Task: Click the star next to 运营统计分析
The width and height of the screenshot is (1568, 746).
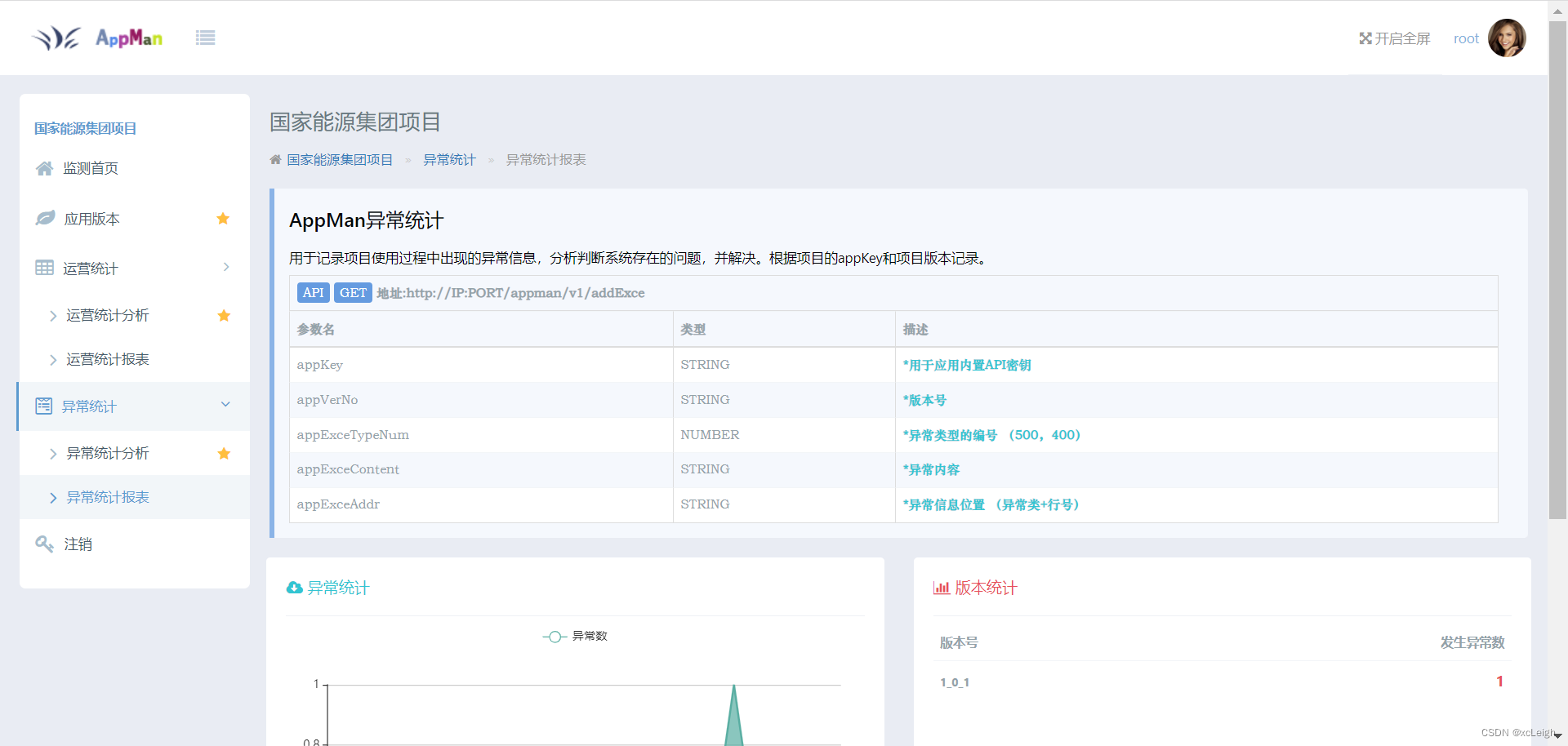Action: point(224,315)
